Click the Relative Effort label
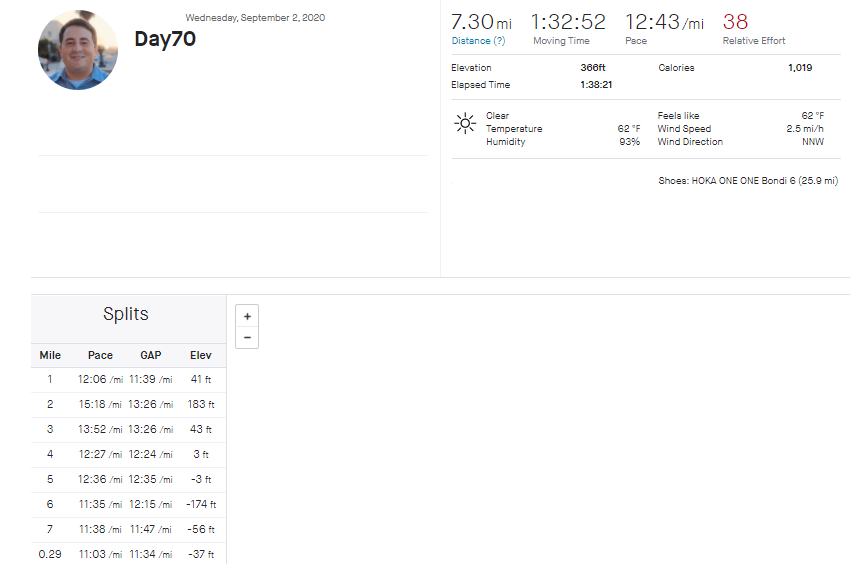This screenshot has width=865, height=574. tap(754, 41)
